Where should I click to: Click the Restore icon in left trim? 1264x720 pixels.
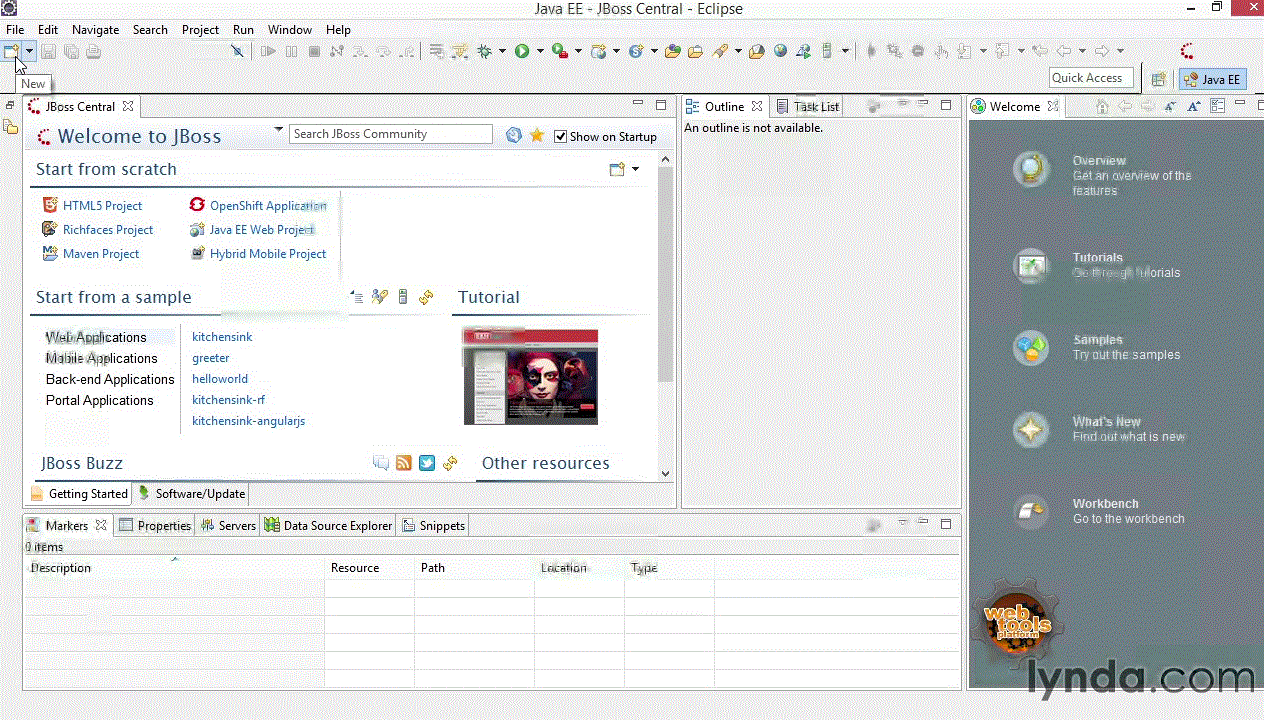pos(10,105)
